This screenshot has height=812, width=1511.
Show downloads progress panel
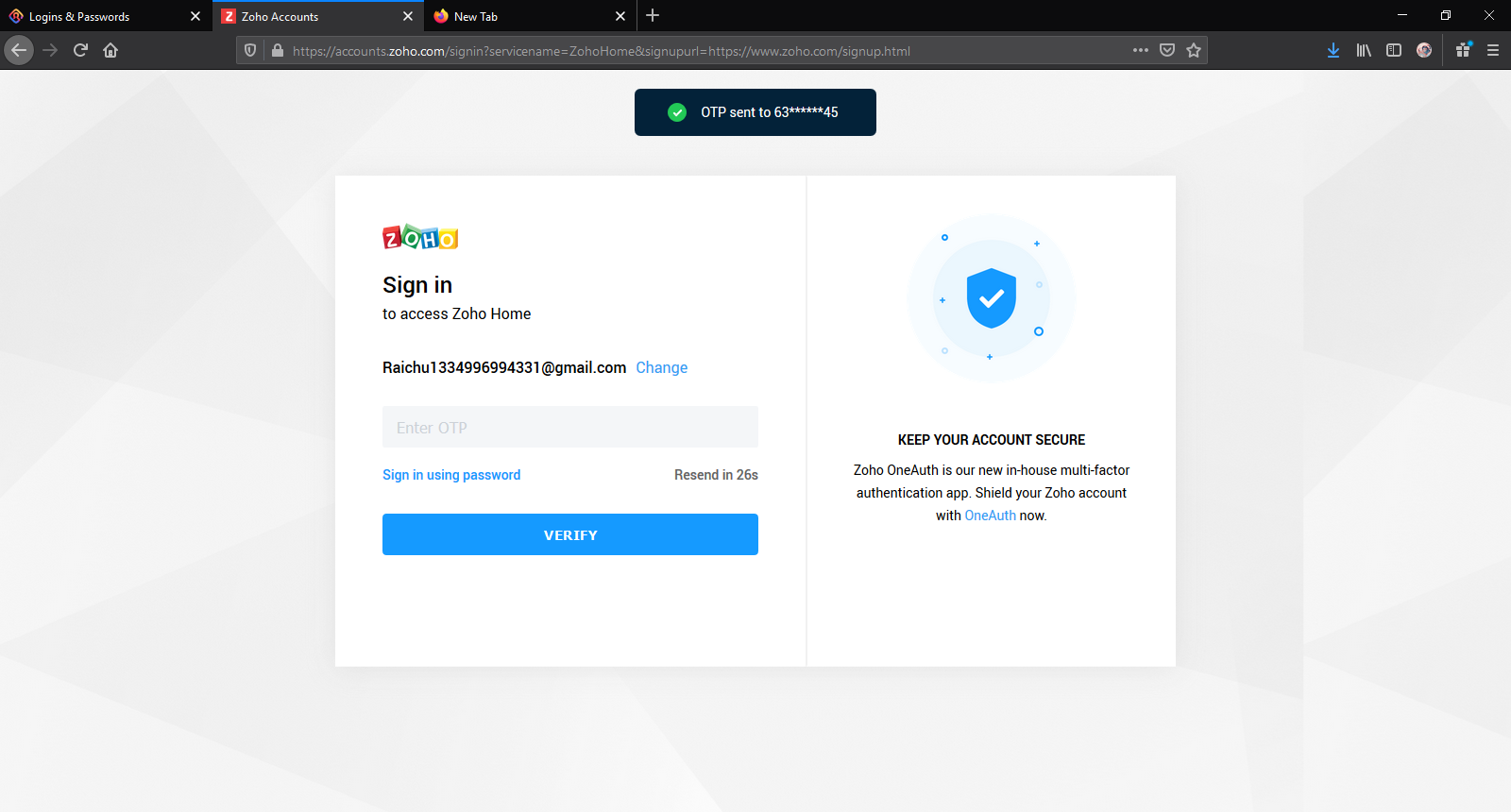coord(1333,50)
